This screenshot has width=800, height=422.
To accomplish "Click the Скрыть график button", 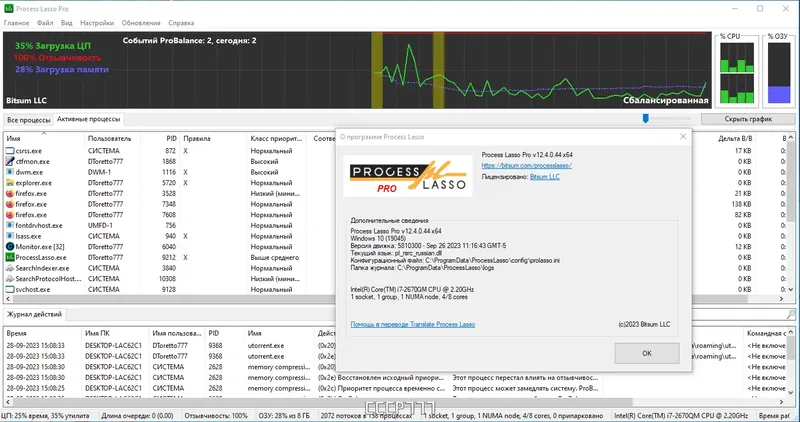I will (748, 119).
